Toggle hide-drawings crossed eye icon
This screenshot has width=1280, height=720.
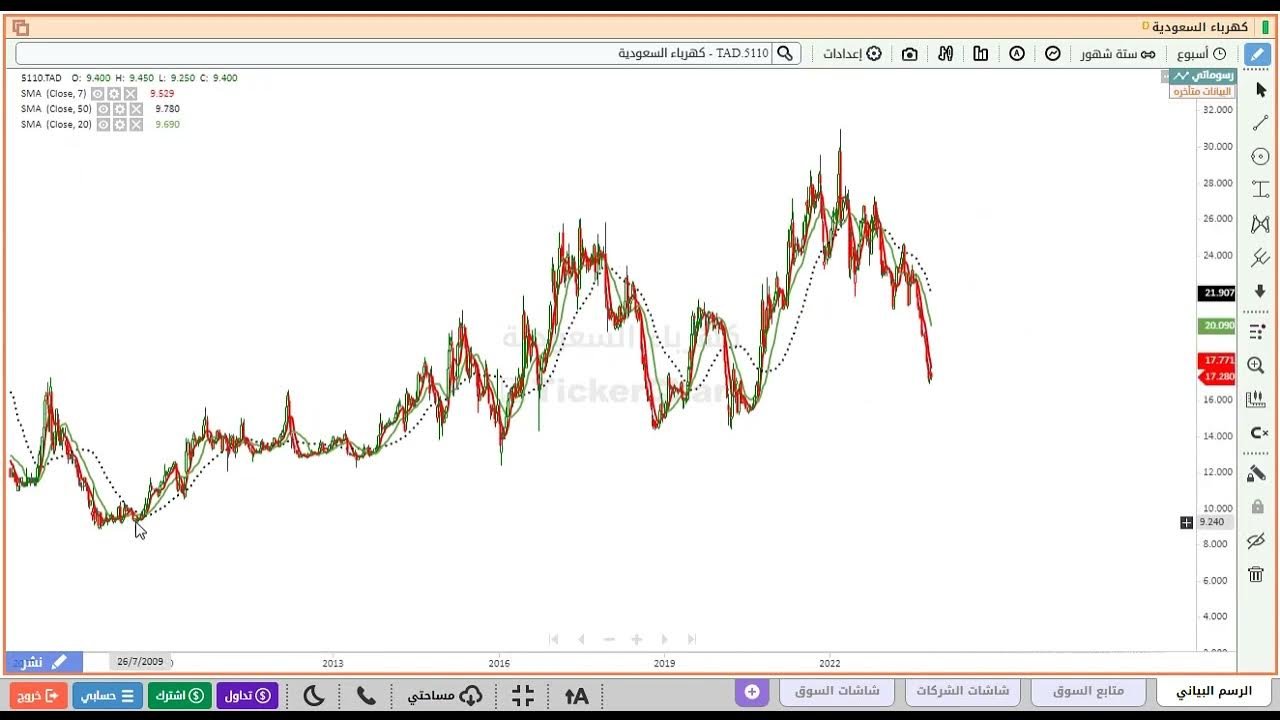pos(1256,541)
